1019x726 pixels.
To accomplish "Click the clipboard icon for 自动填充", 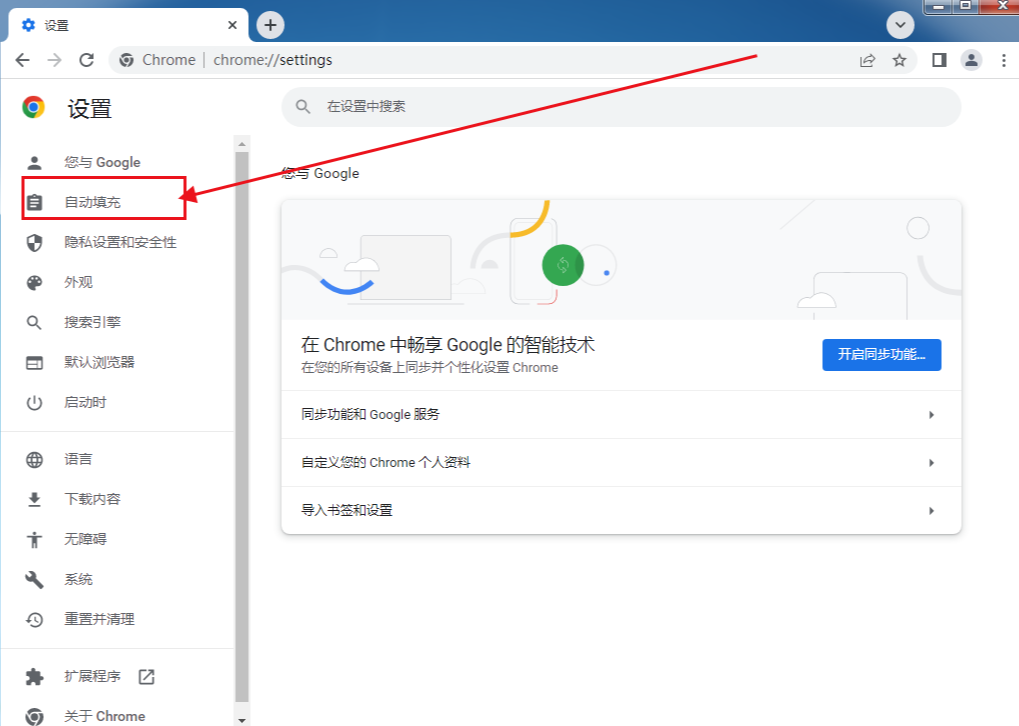I will point(34,202).
